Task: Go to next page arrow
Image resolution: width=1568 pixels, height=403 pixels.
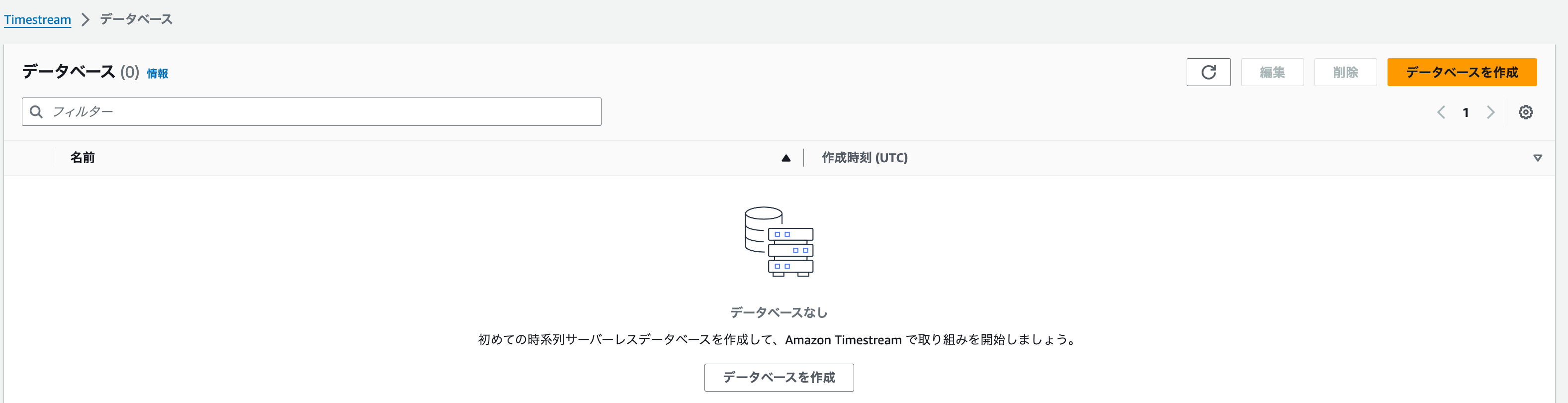Action: 1491,112
